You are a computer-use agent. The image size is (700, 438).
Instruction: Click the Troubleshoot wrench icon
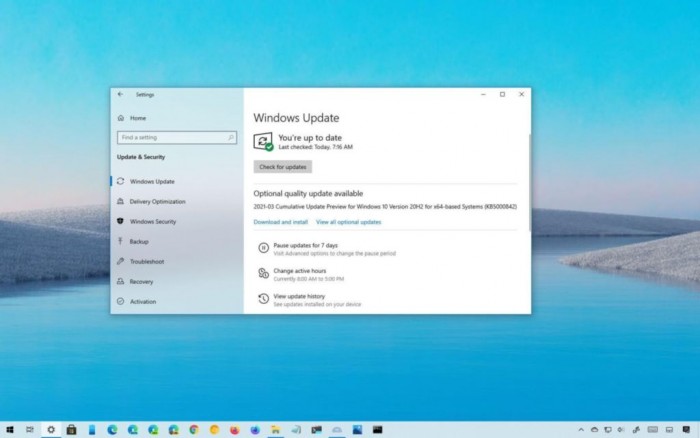tap(121, 261)
